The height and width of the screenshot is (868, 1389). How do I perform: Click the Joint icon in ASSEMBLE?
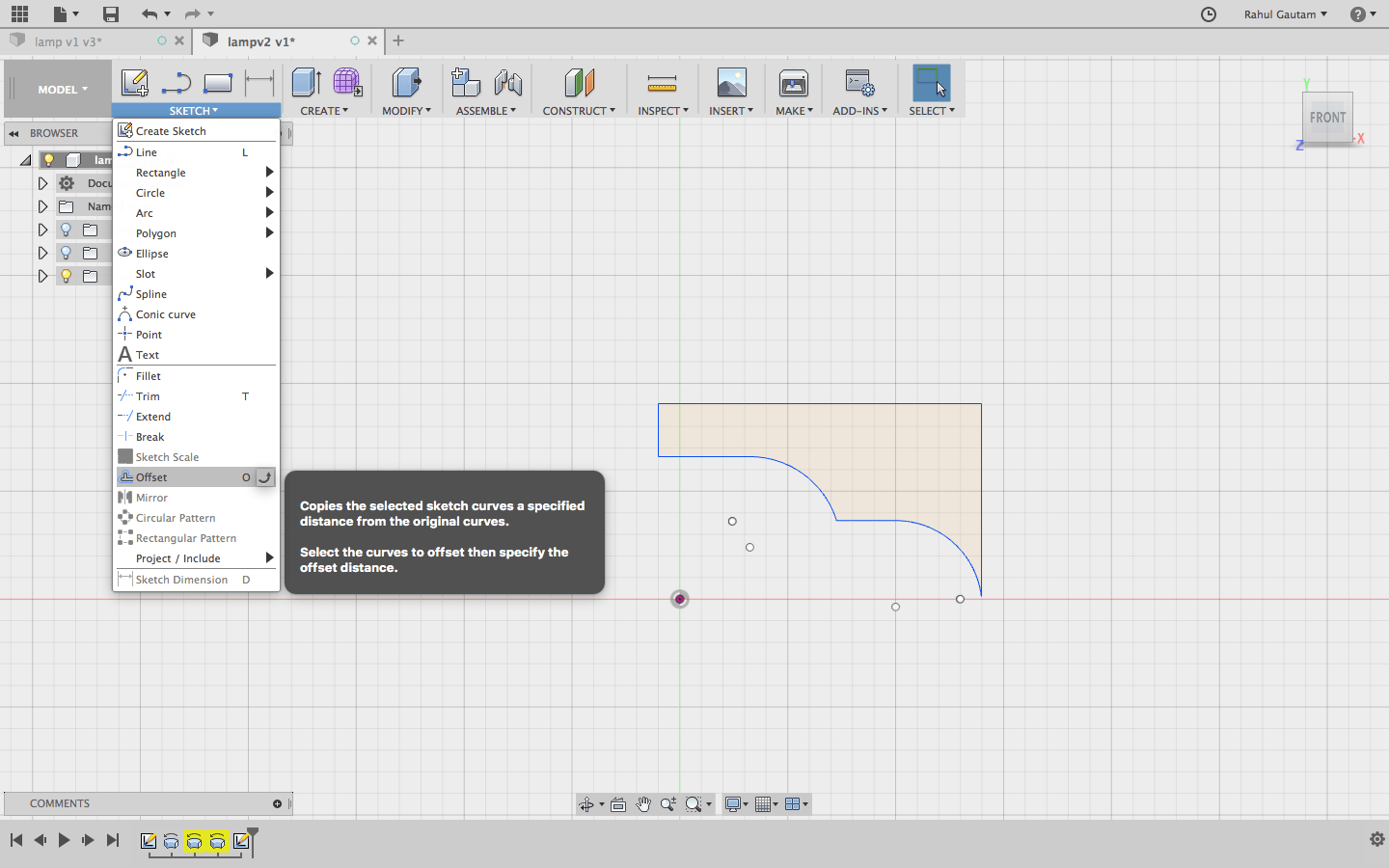click(x=507, y=83)
